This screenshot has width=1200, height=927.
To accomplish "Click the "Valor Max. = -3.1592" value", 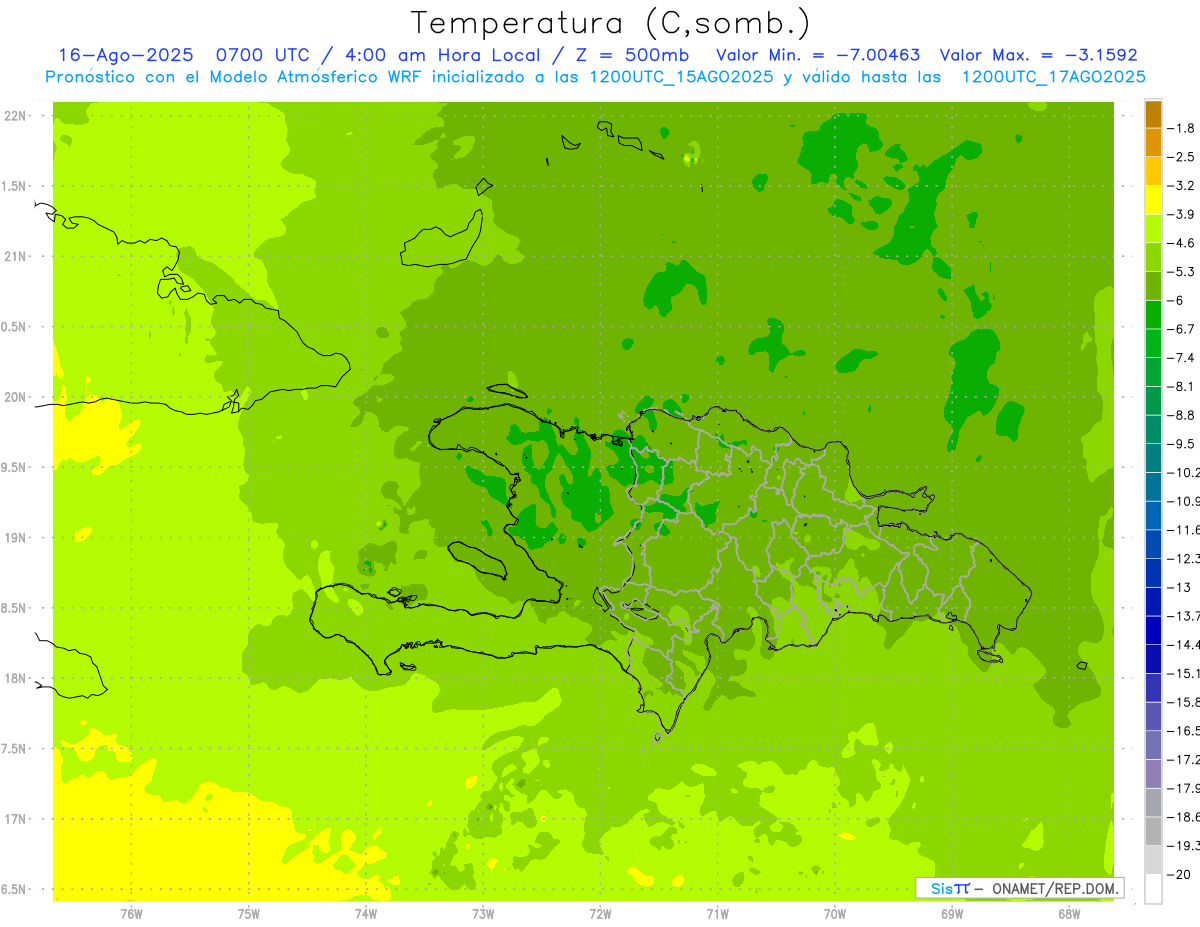I will point(1038,55).
